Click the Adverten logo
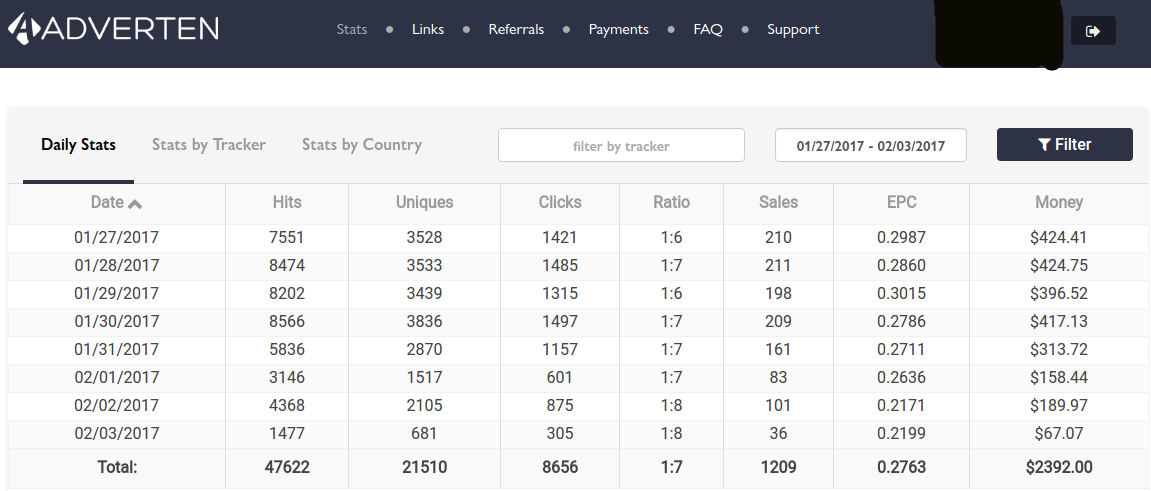 click(113, 28)
